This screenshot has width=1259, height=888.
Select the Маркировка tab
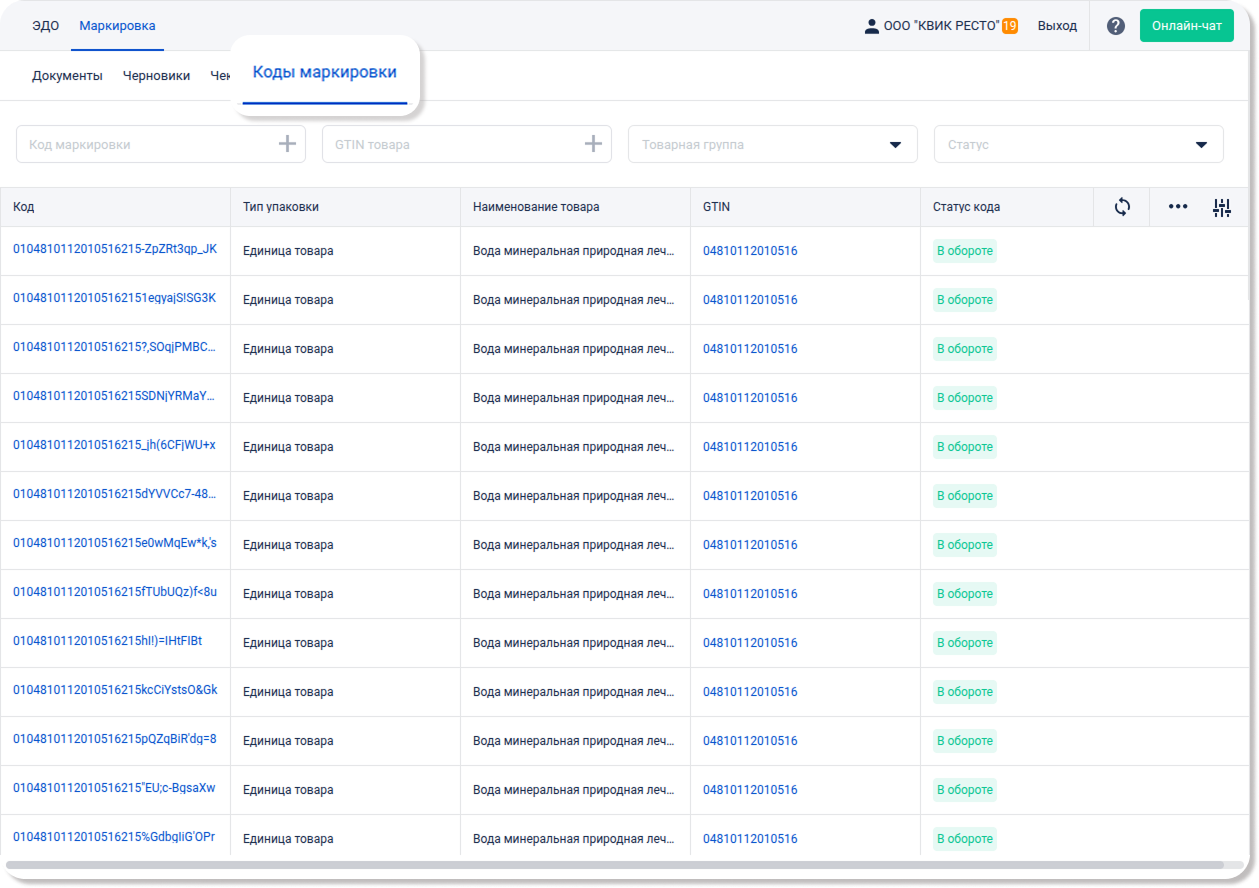[117, 26]
